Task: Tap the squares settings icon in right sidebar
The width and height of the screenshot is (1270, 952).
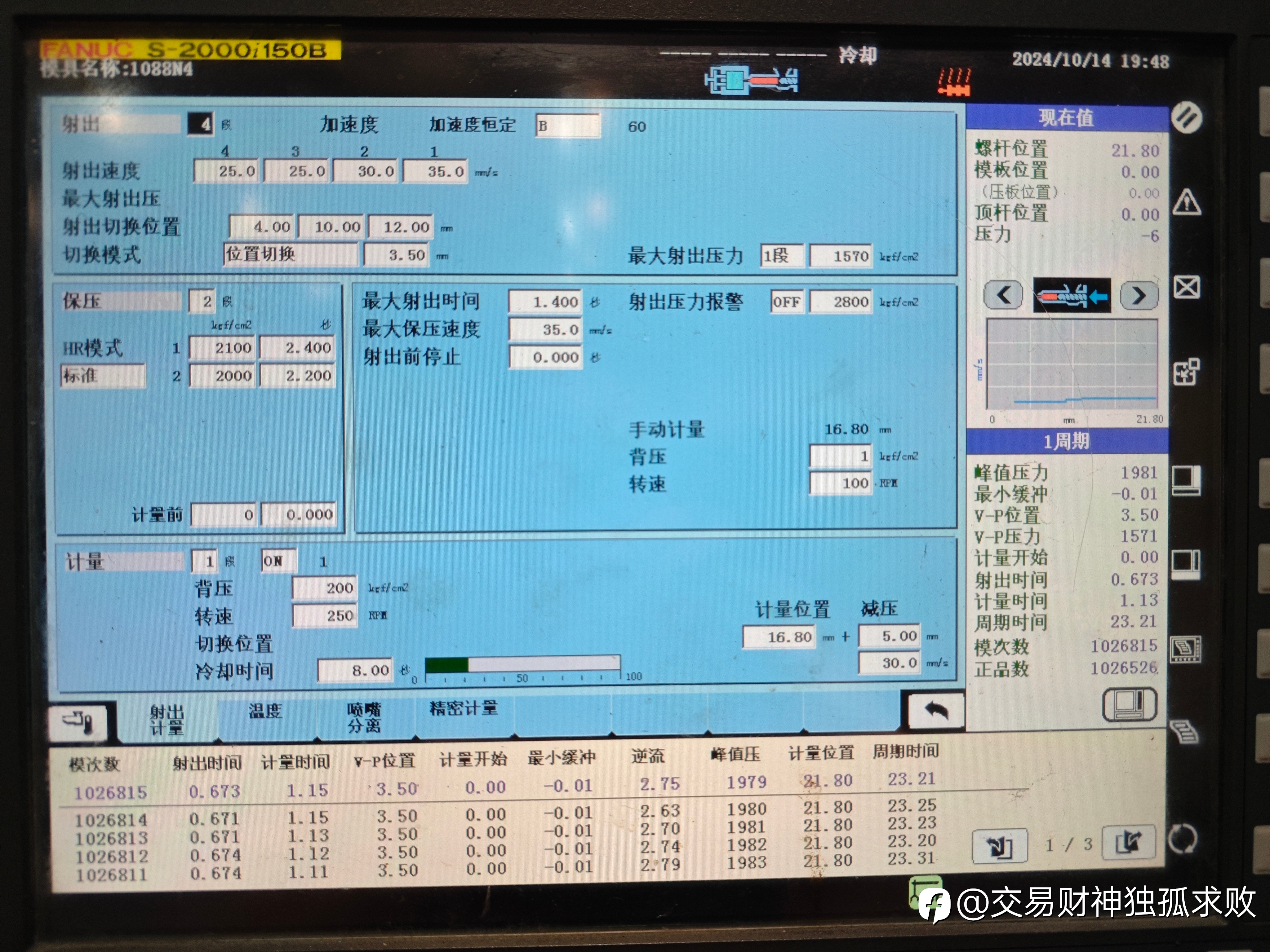Action: pos(1186,372)
